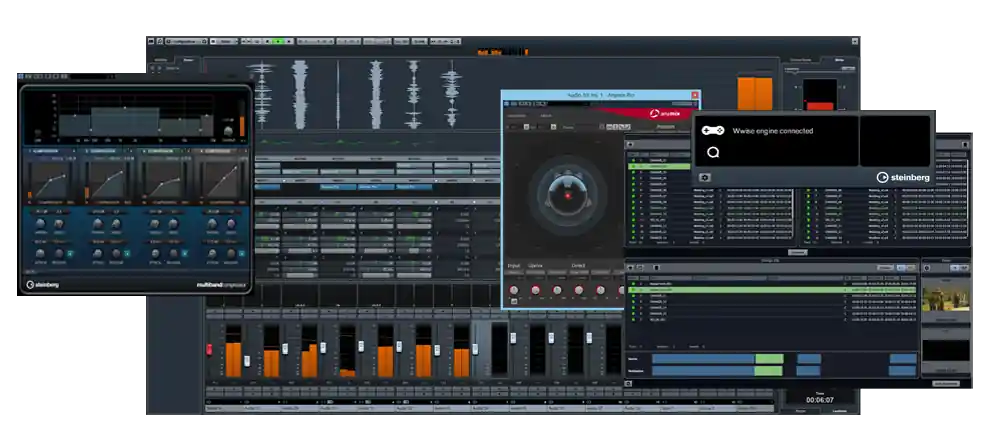
Task: Click the round icon atop the video preview panel
Action: (x=926, y=268)
